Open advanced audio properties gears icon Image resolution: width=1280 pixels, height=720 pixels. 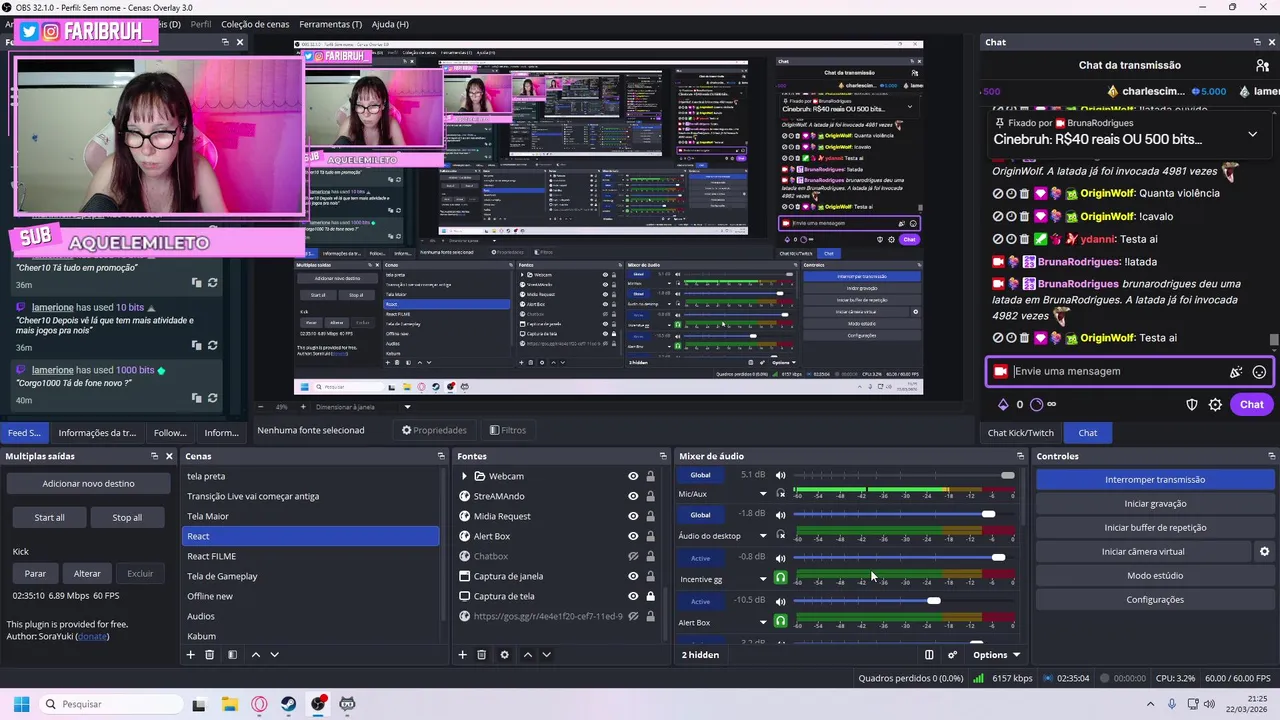(x=952, y=655)
